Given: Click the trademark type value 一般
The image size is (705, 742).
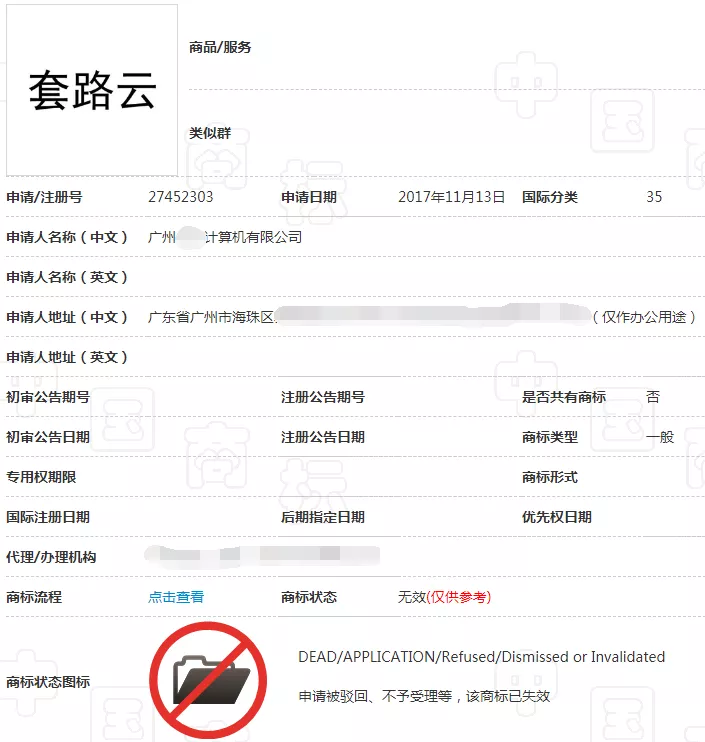Looking at the screenshot, I should [x=660, y=437].
